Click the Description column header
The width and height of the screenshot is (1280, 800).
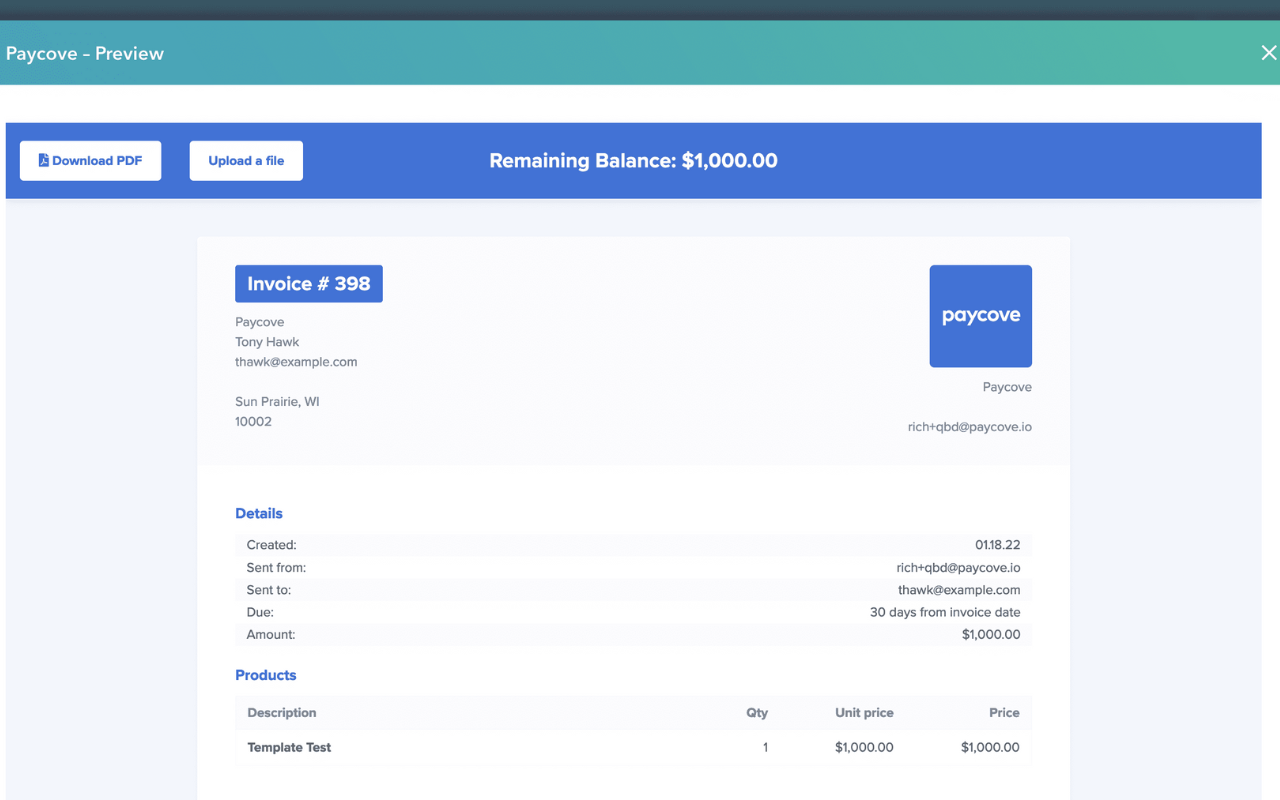click(x=282, y=713)
